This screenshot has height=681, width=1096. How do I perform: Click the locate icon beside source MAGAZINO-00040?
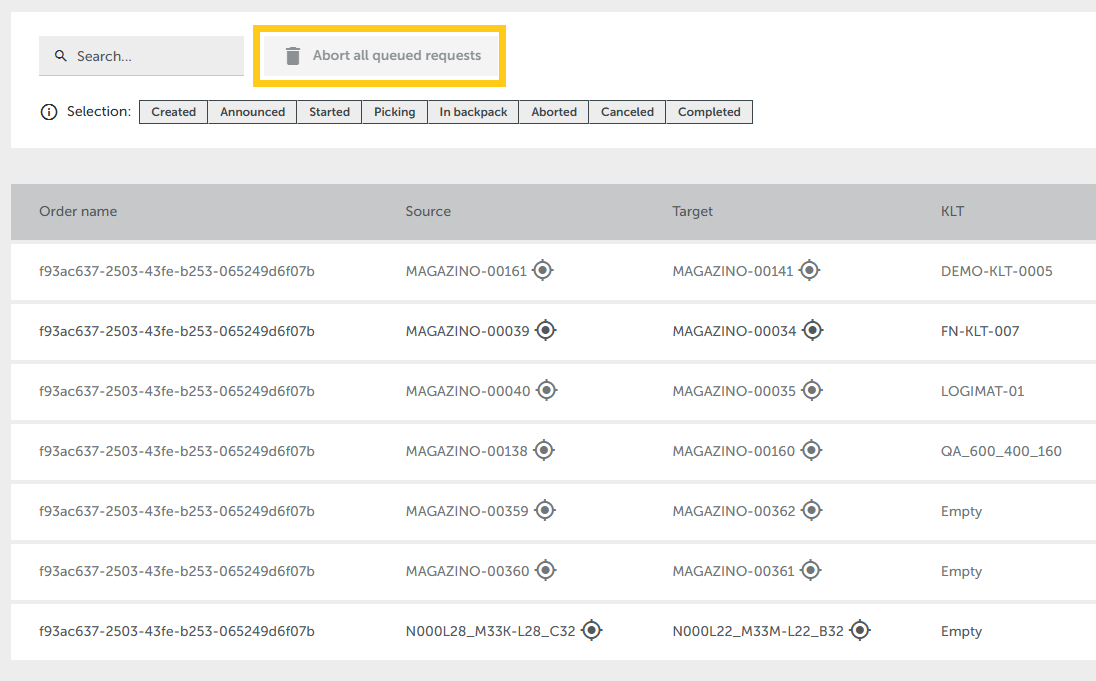pyautogui.click(x=547, y=390)
